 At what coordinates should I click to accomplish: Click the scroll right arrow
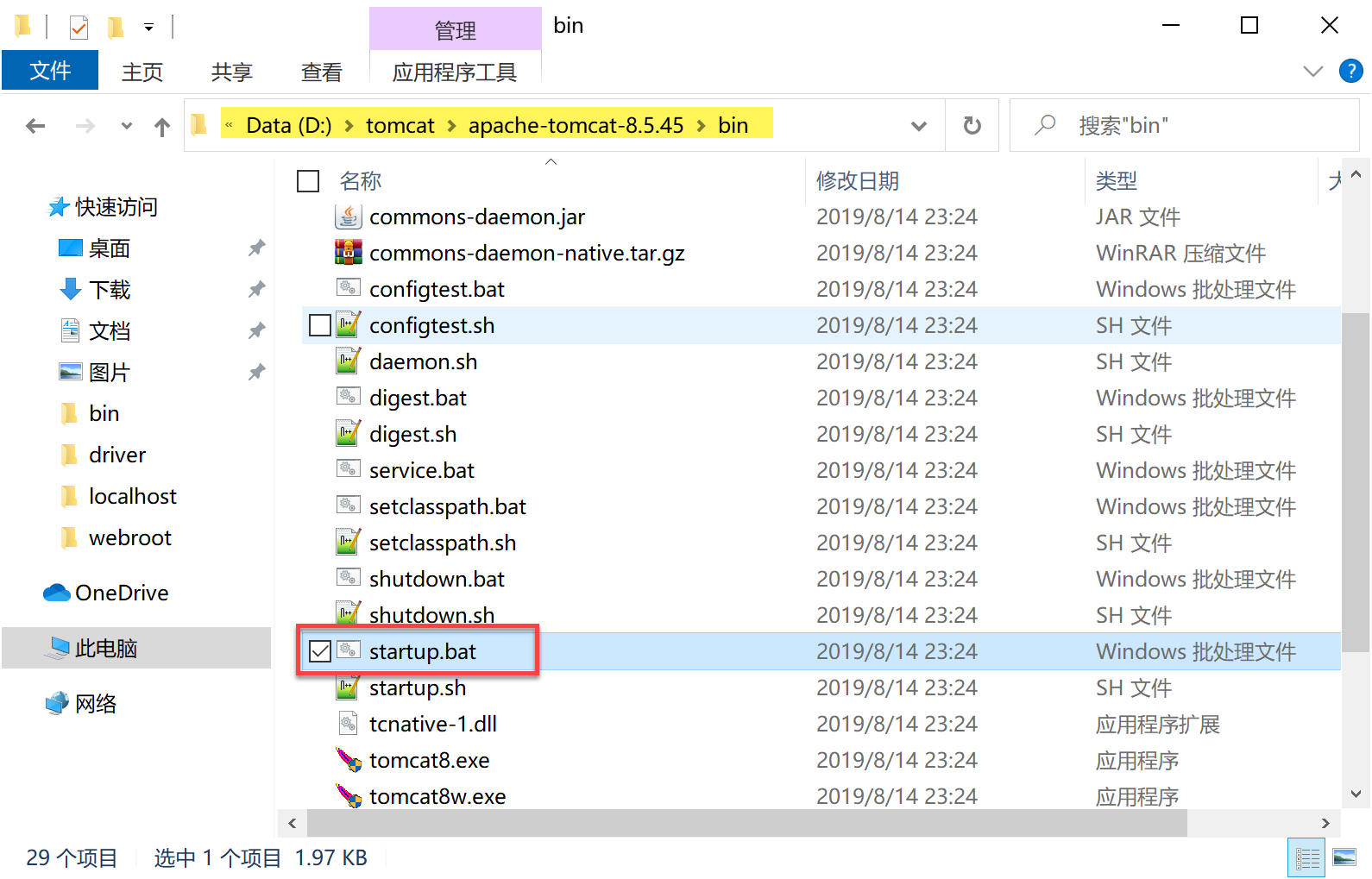click(x=1325, y=823)
